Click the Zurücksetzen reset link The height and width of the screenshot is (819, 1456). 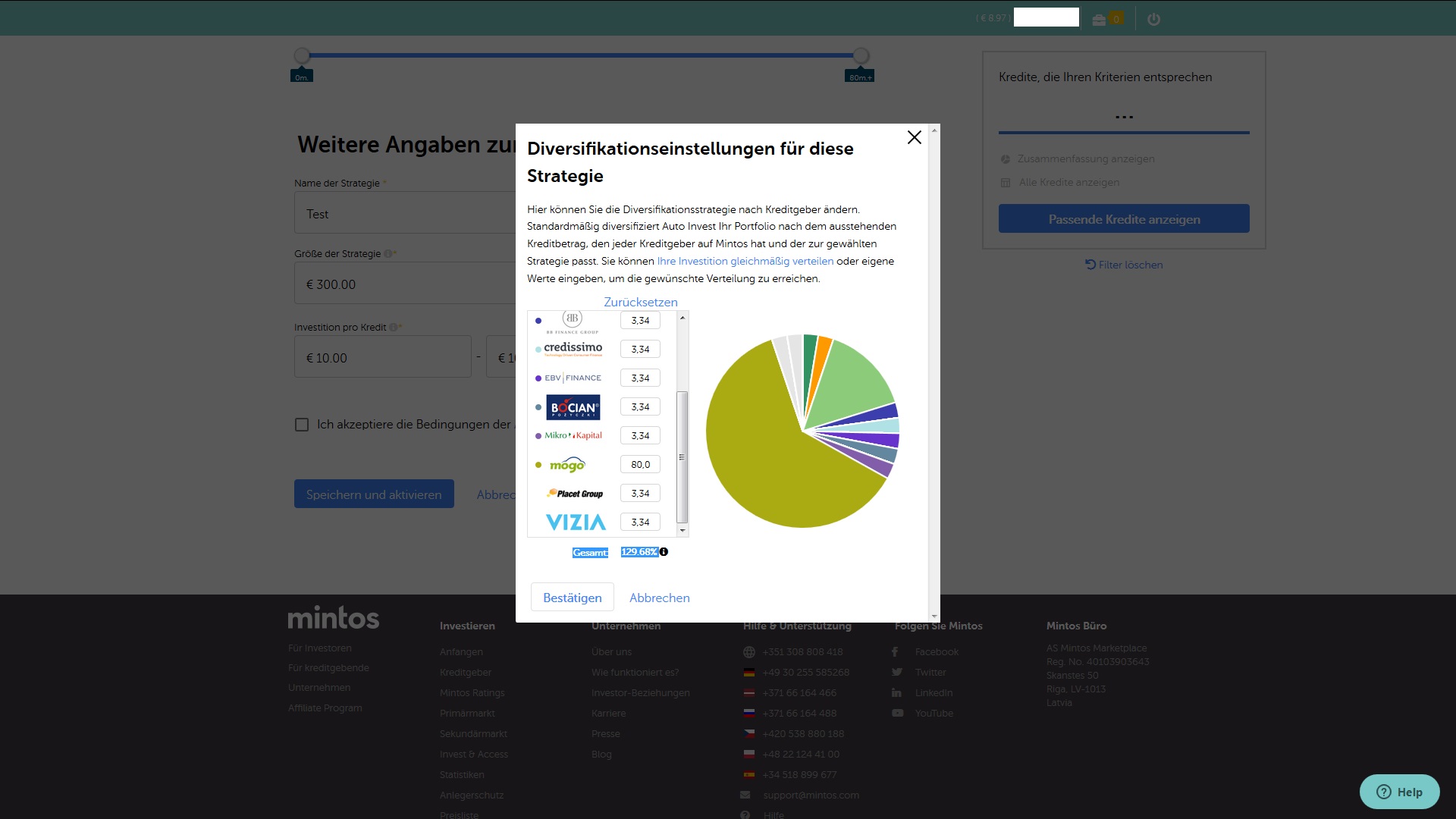[640, 302]
